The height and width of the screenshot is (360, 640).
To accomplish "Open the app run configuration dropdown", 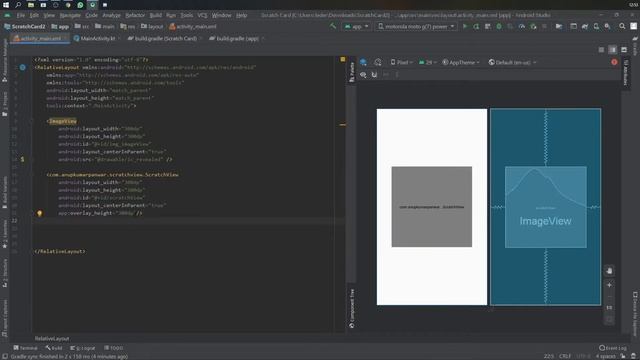I will [356, 26].
